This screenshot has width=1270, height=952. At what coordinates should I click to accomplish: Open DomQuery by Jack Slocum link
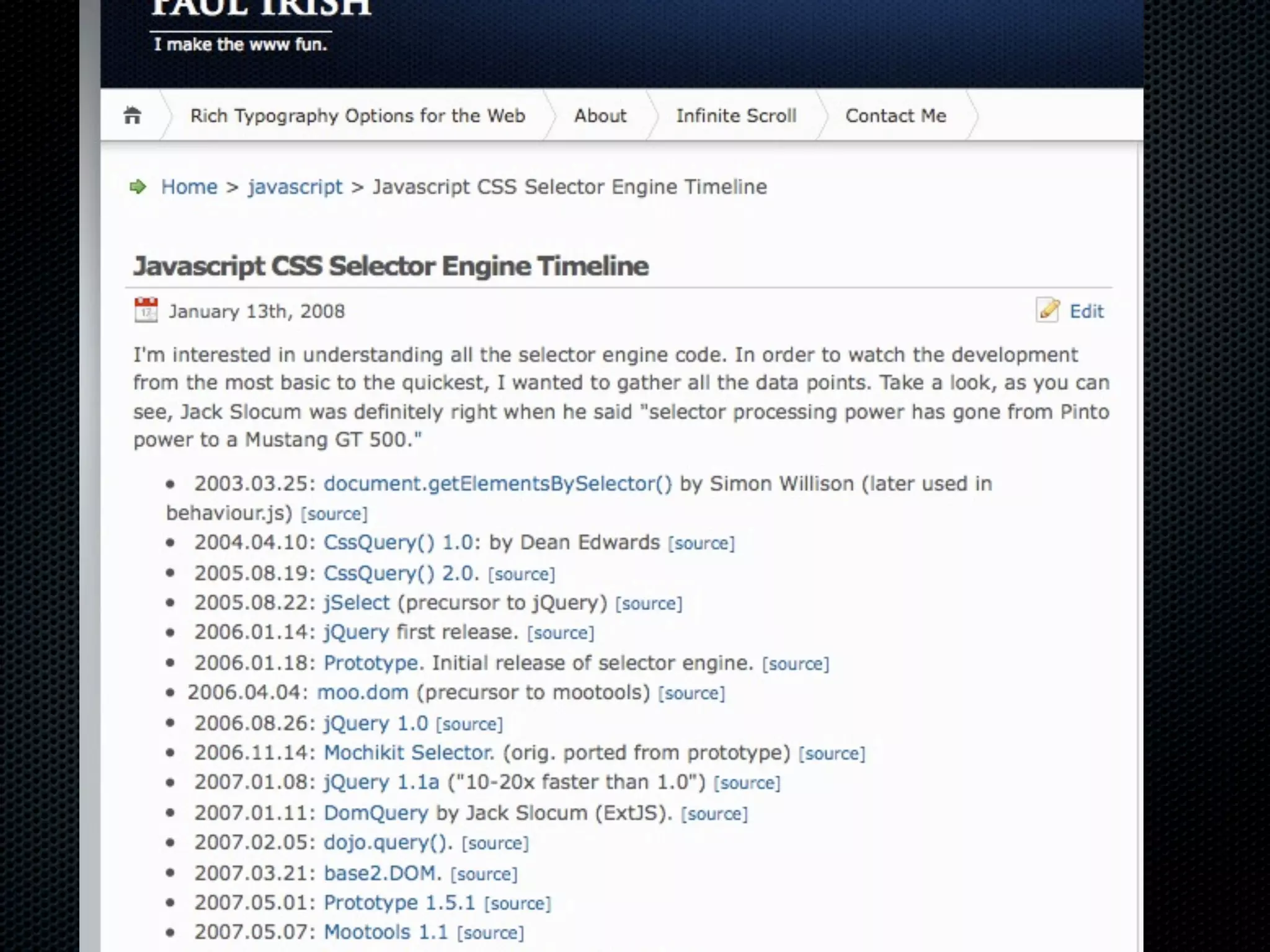tap(376, 813)
